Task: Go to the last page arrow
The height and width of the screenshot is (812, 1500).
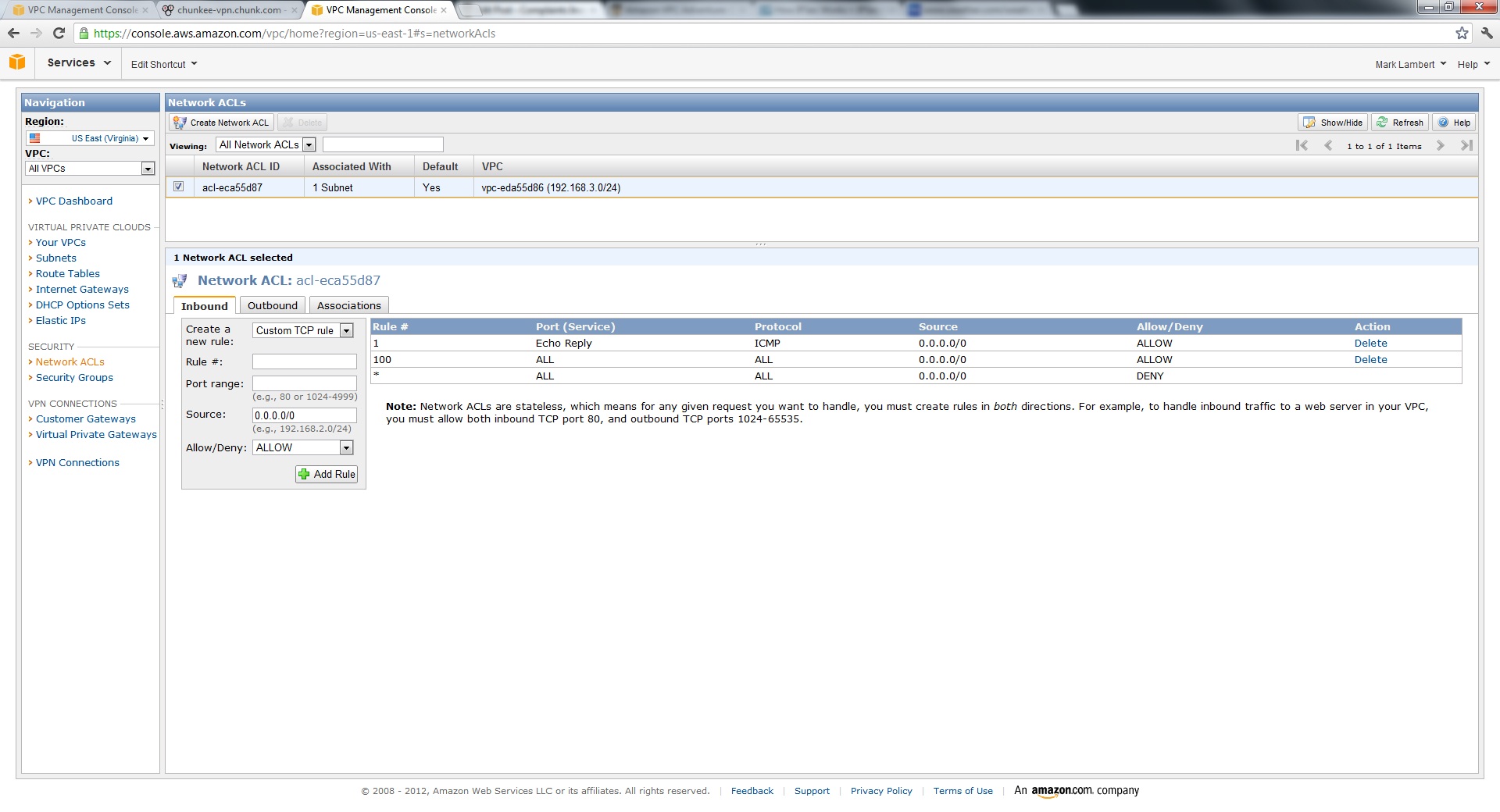Action: 1466,145
